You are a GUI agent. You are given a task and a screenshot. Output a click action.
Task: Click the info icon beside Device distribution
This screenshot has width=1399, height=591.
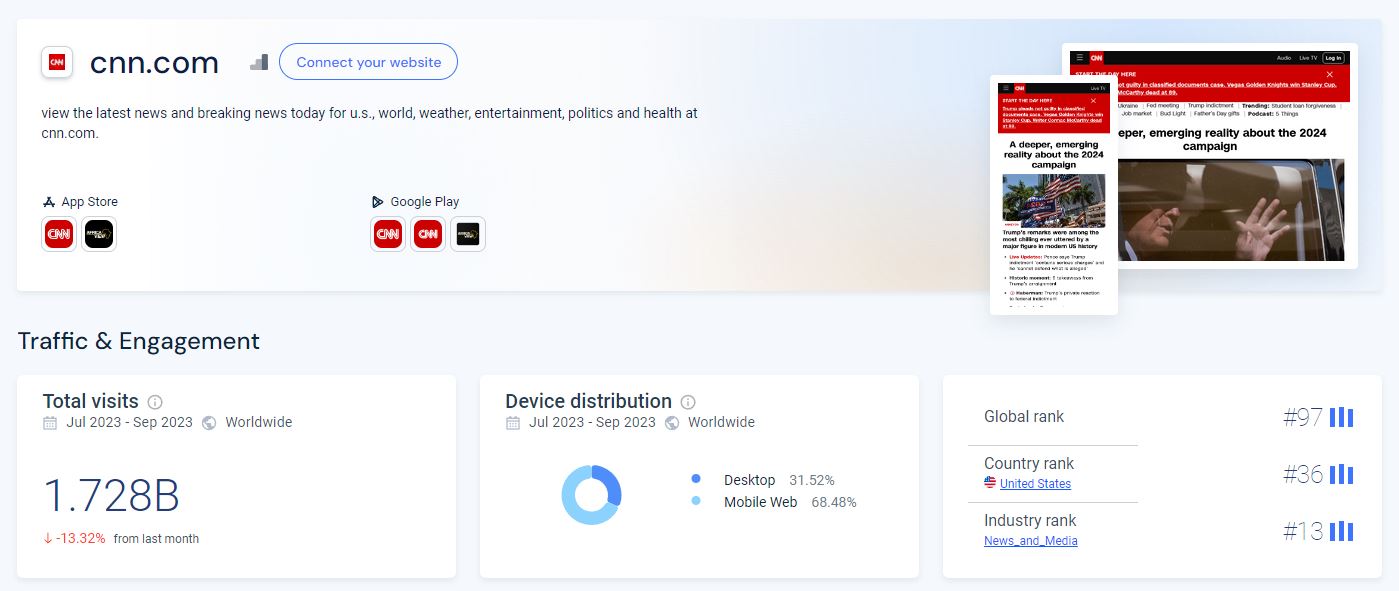pyautogui.click(x=688, y=402)
